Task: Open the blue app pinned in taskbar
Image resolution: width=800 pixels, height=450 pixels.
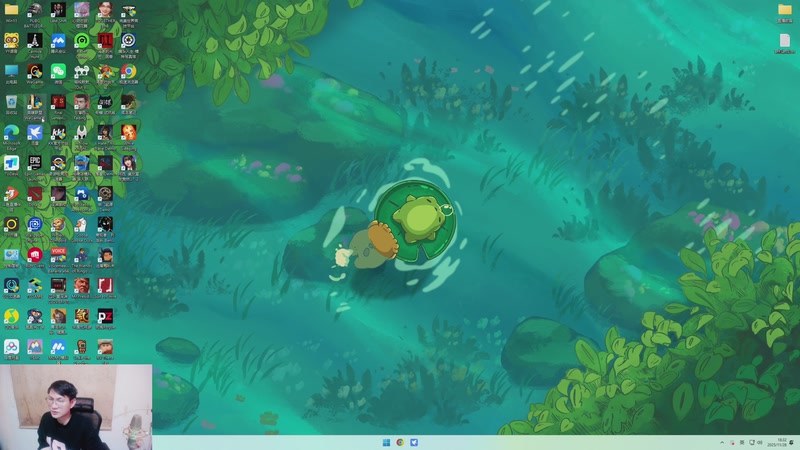Action: pos(414,442)
